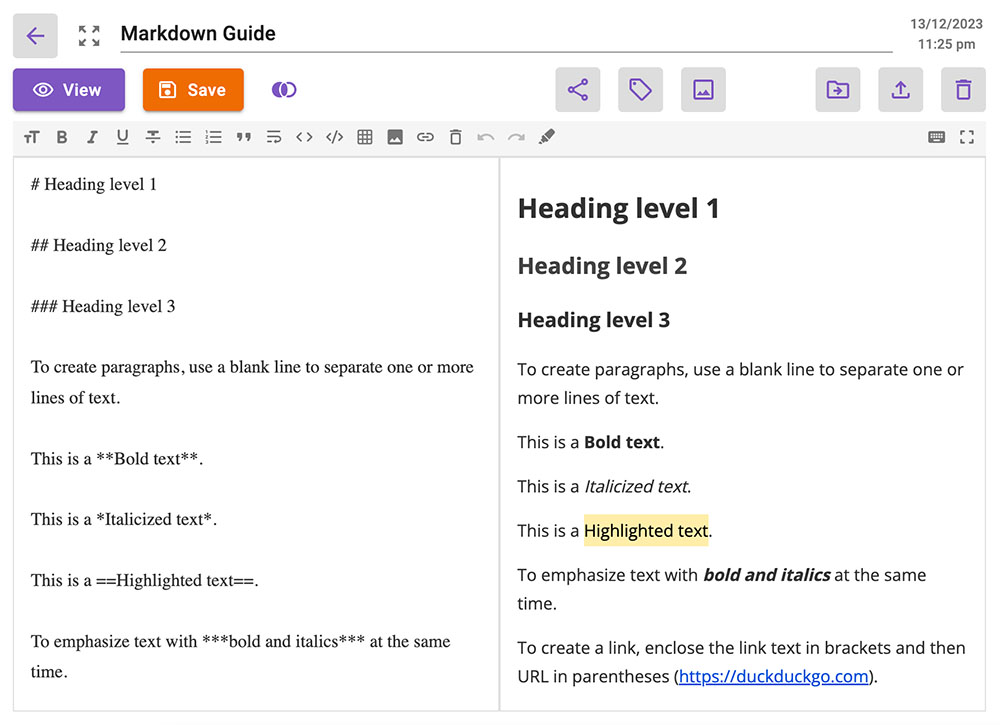Insert a code block

click(x=334, y=137)
